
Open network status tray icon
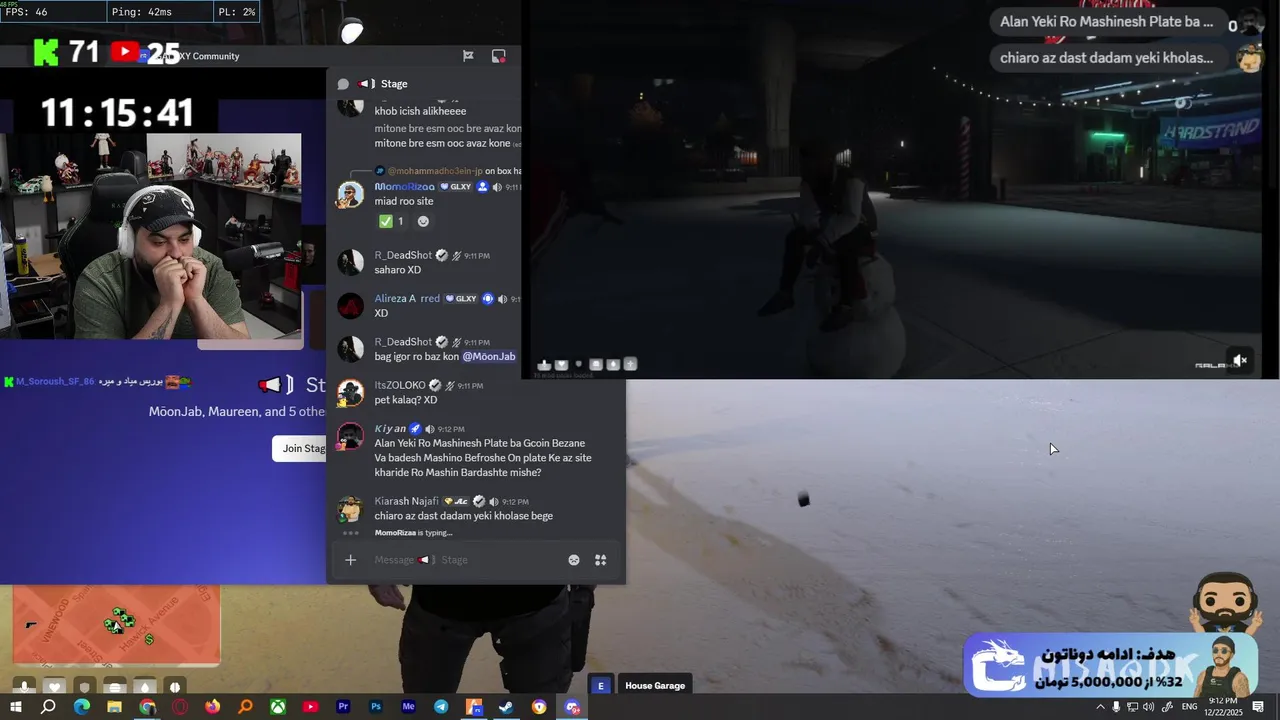tap(1133, 707)
